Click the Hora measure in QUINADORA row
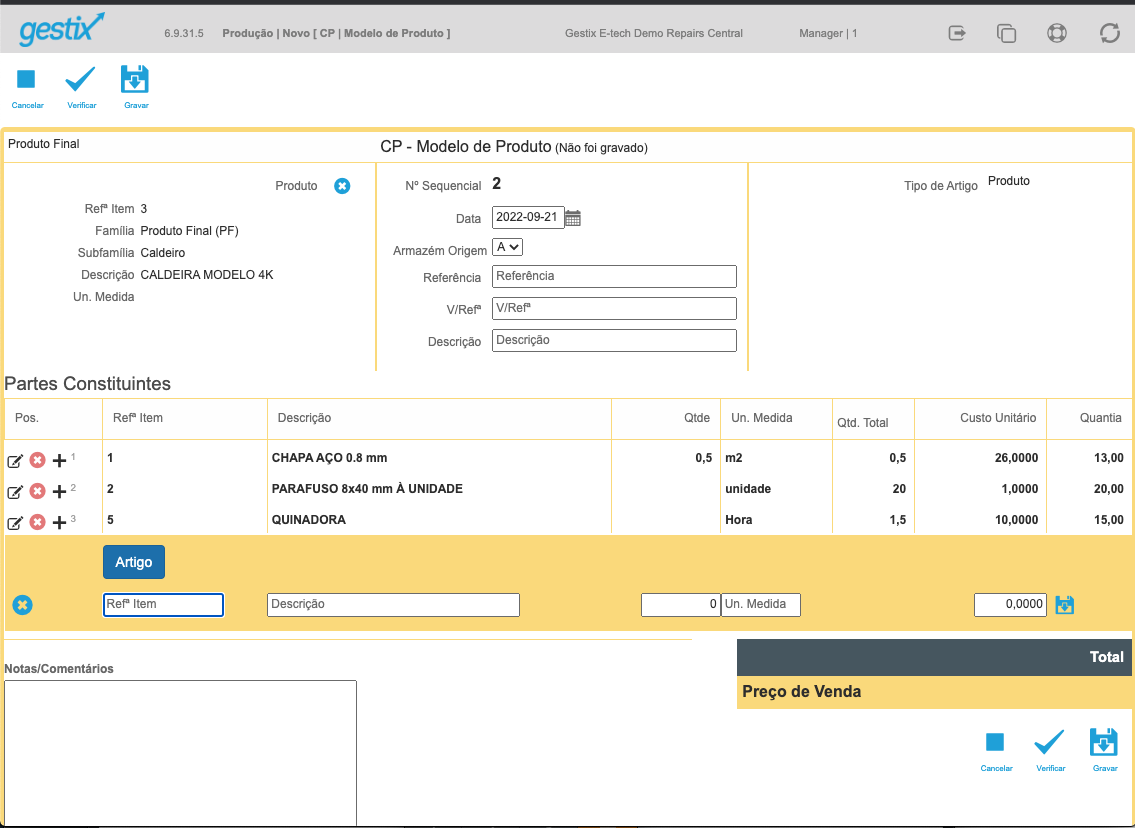 pyautogui.click(x=738, y=520)
